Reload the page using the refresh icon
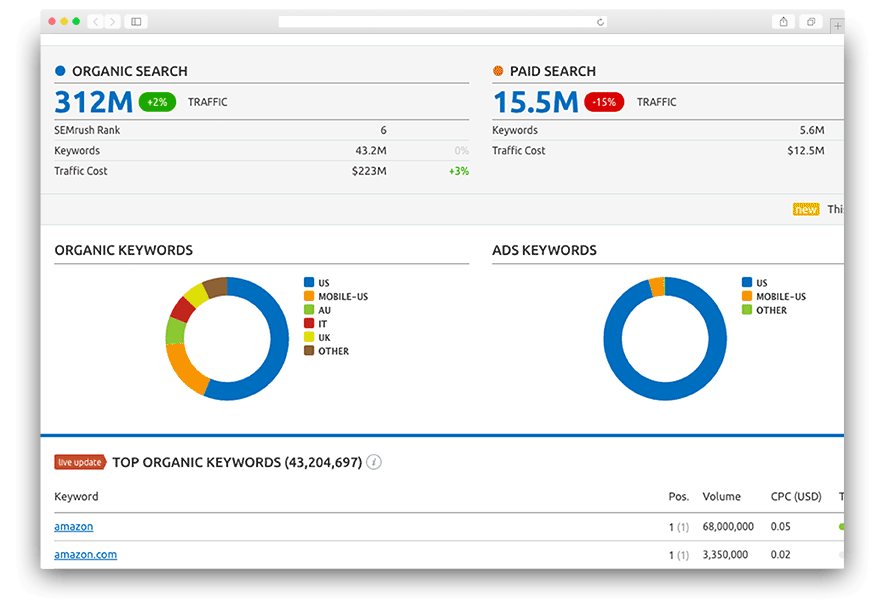 tap(600, 21)
